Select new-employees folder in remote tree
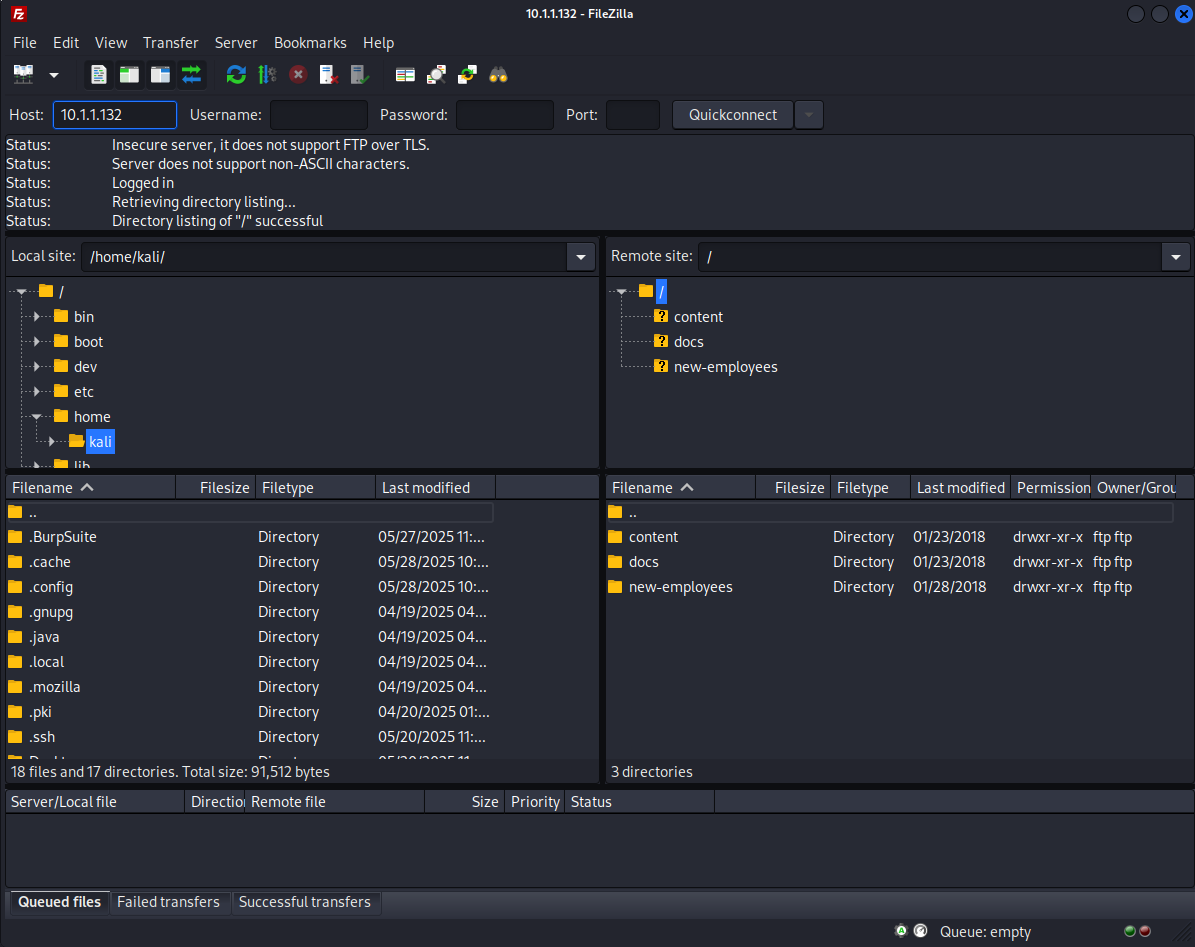The height and width of the screenshot is (947, 1195). [726, 367]
